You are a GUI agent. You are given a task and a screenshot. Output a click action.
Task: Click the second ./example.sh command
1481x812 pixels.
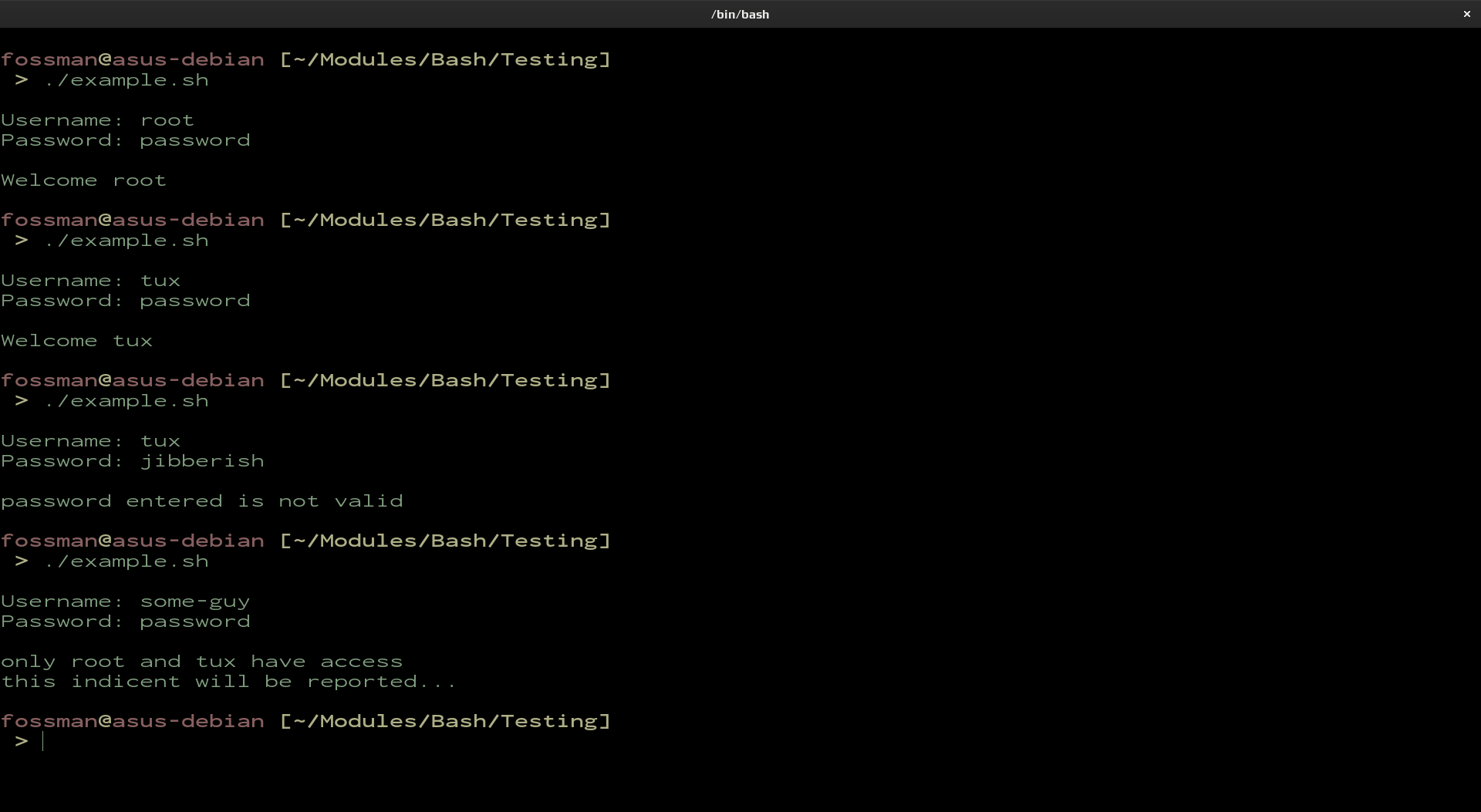click(x=126, y=241)
